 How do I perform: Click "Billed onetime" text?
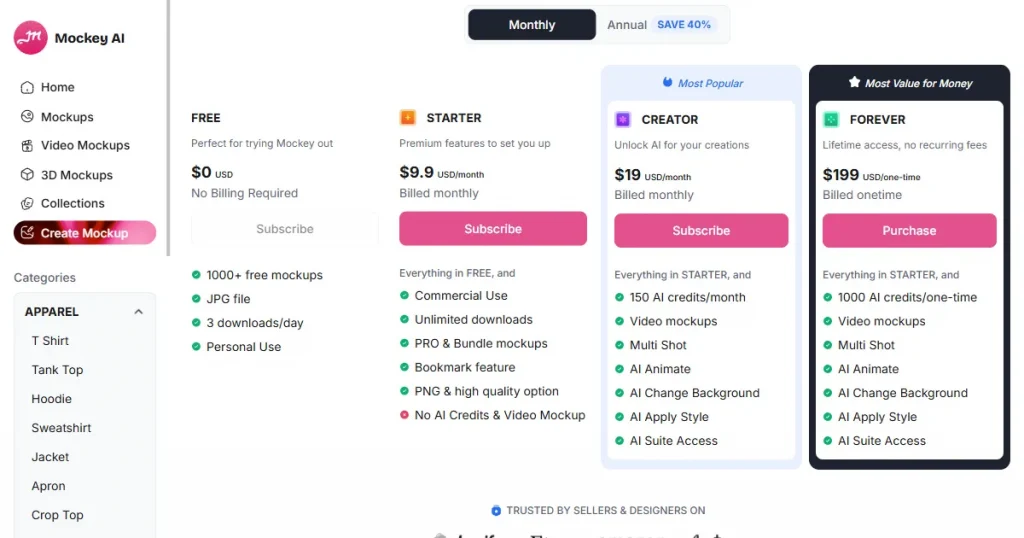[x=862, y=195]
